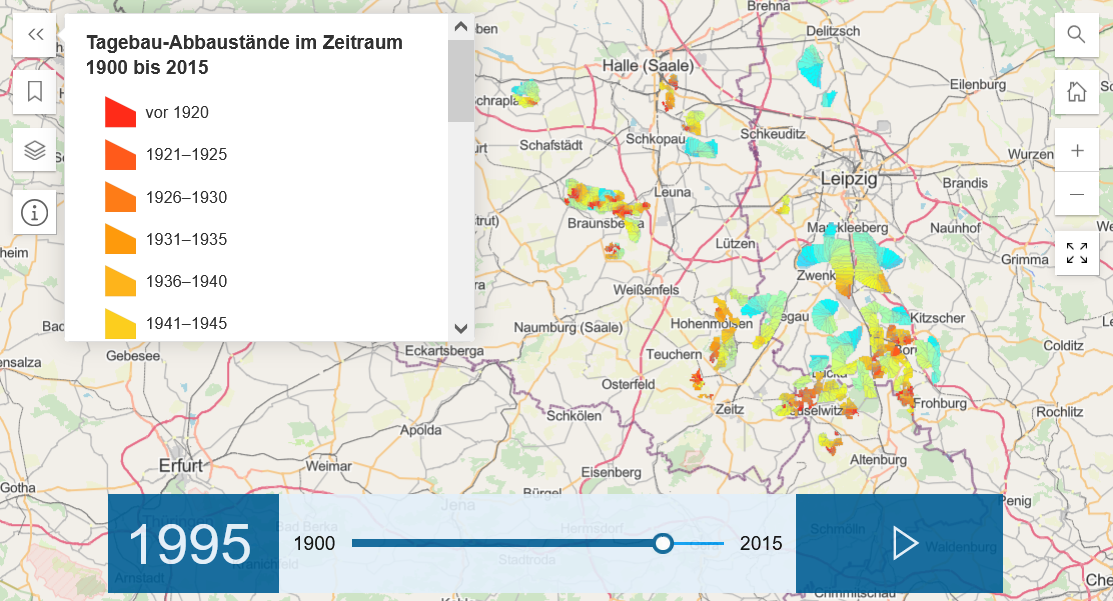This screenshot has height=601, width=1113.
Task: Click the Halle (Saale) map label
Action: [x=647, y=66]
